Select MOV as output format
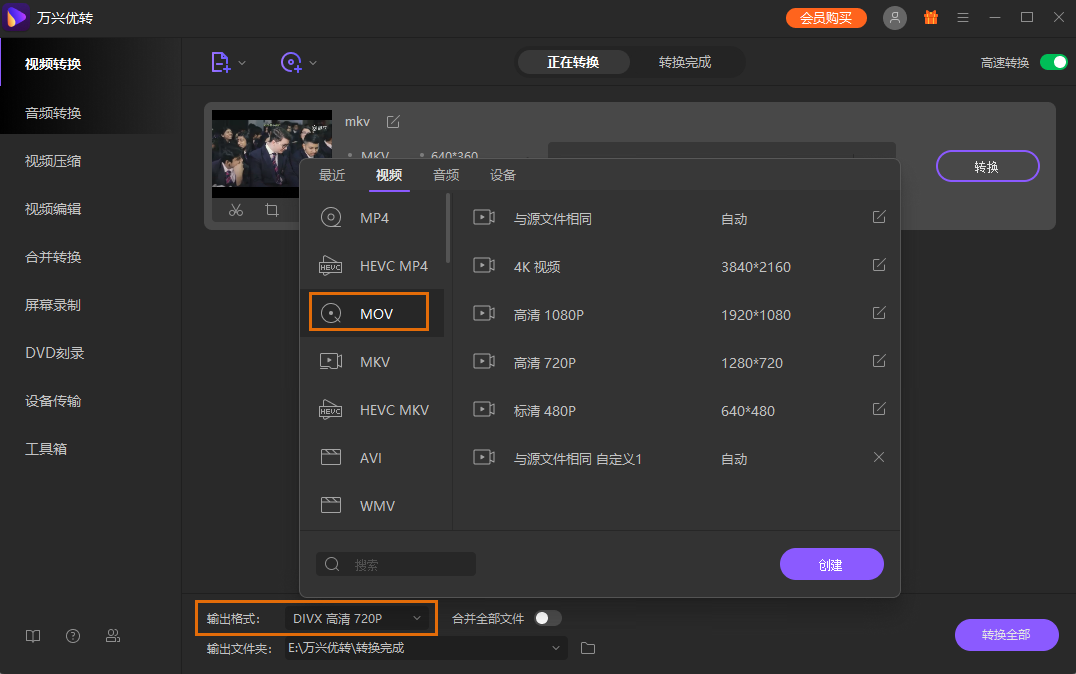This screenshot has width=1076, height=674. tap(368, 313)
